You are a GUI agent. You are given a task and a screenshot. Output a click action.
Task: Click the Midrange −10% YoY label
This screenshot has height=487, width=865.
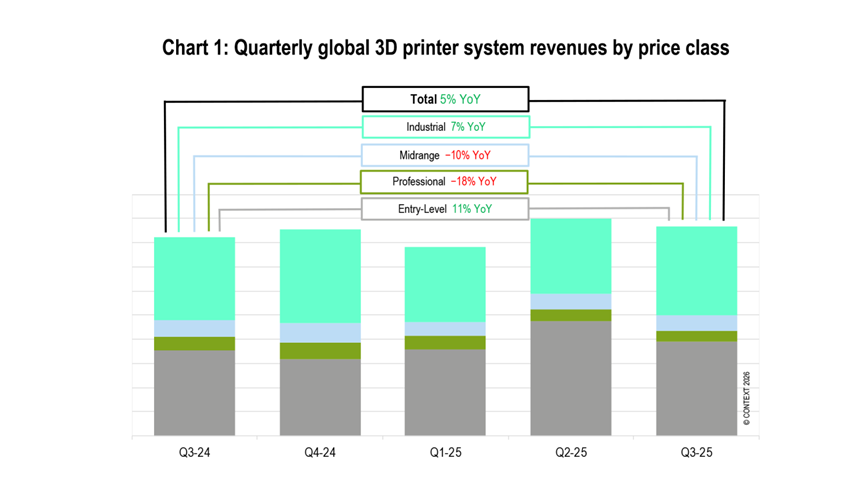[445, 155]
